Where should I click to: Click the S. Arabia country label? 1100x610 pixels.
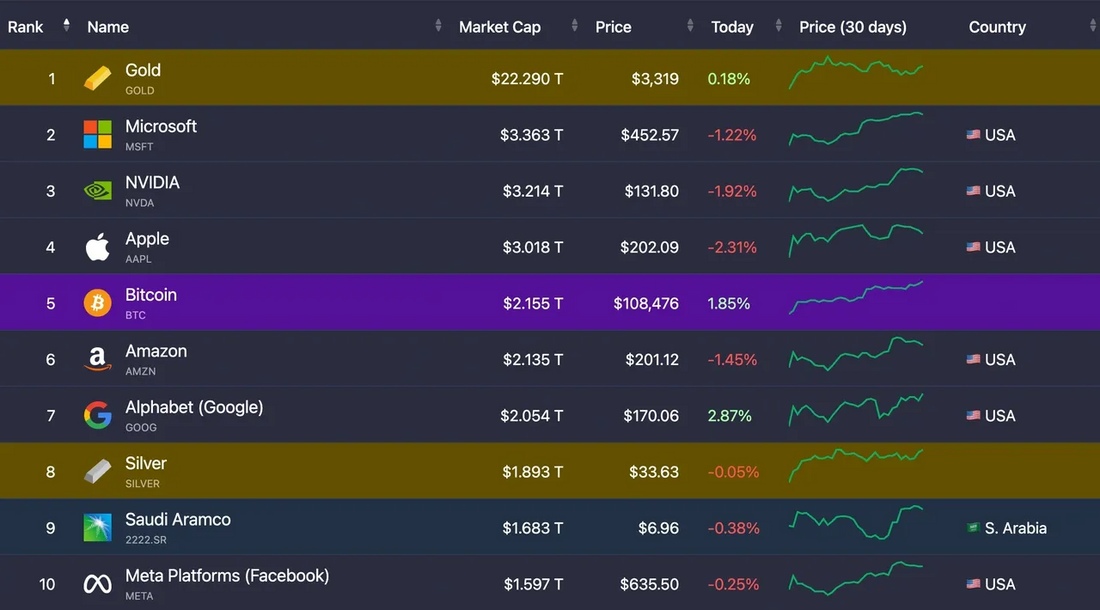1015,527
